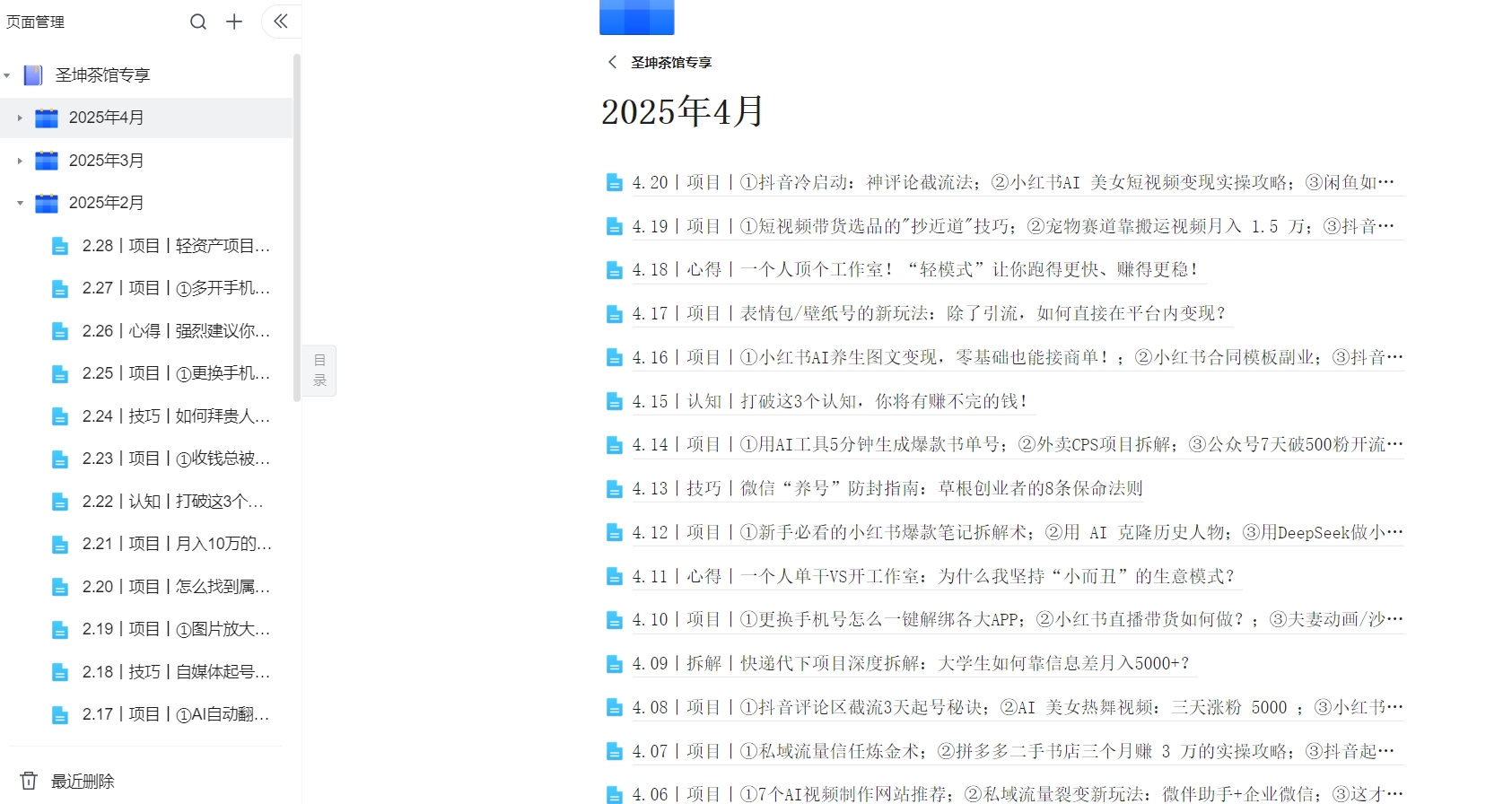Collapse the sidebar with double-chevron icon
This screenshot has width=1512, height=804.
click(281, 22)
